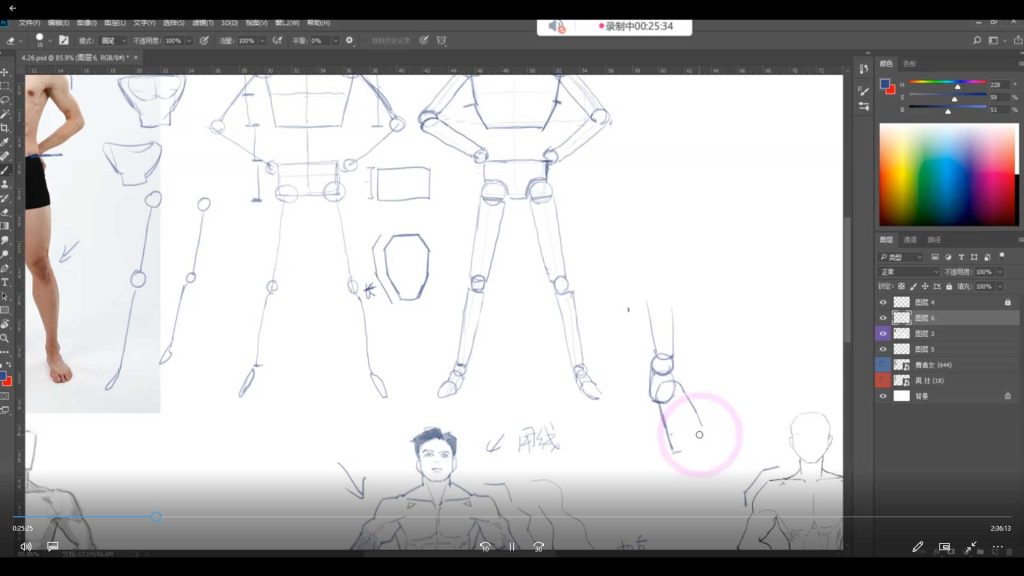This screenshot has height=576, width=1024.
Task: Click video progress bar knob
Action: [155, 517]
